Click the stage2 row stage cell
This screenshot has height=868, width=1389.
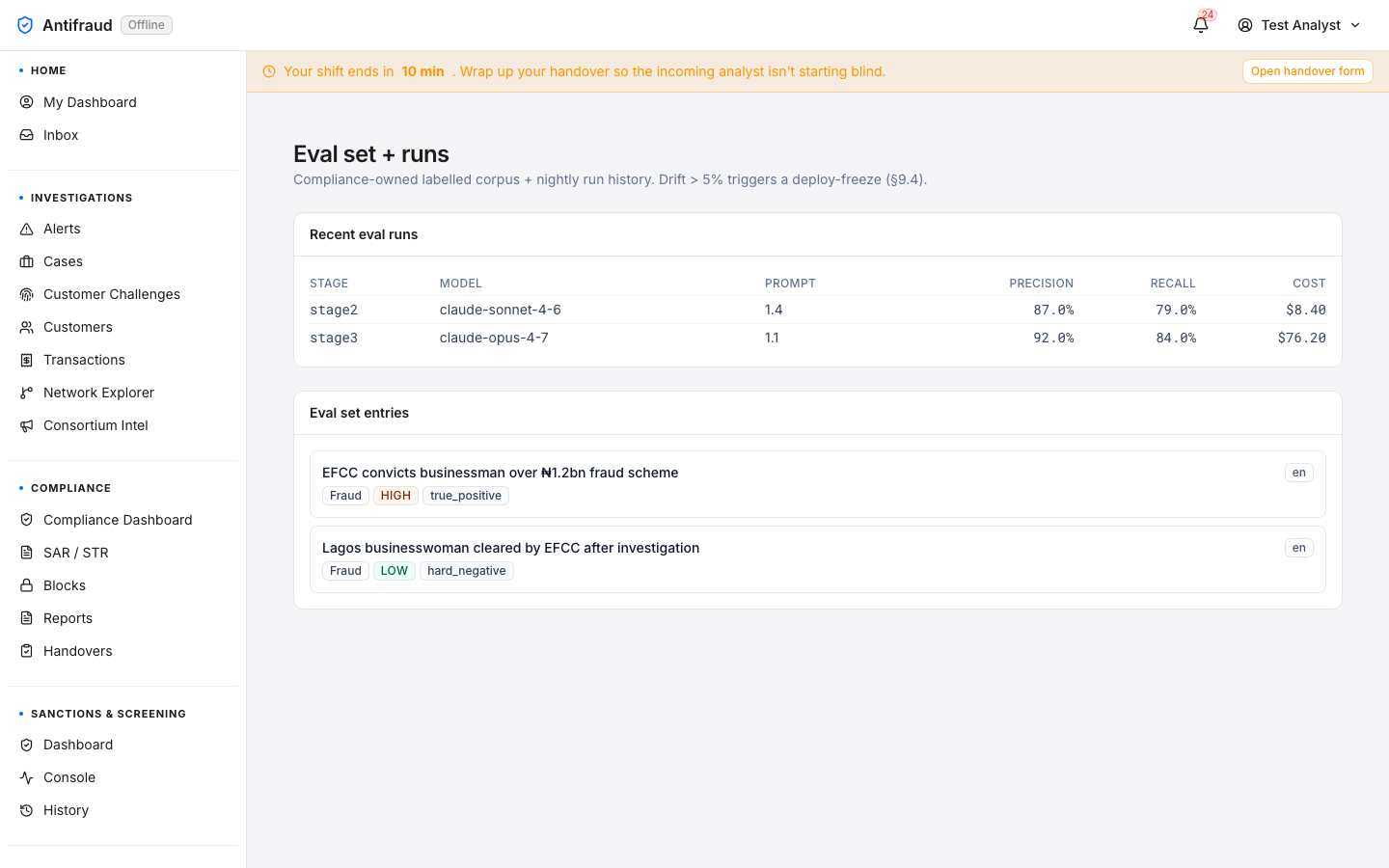tap(334, 310)
